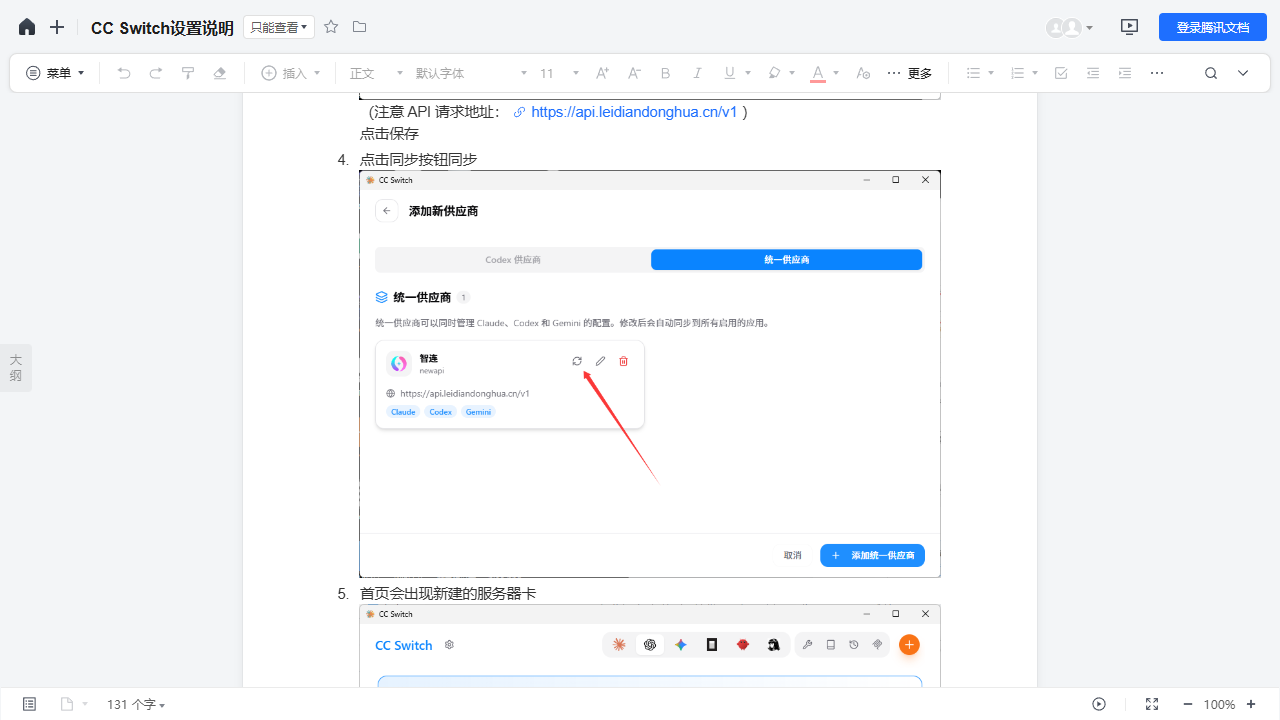Increase paragraph indent

pyautogui.click(x=1125, y=73)
